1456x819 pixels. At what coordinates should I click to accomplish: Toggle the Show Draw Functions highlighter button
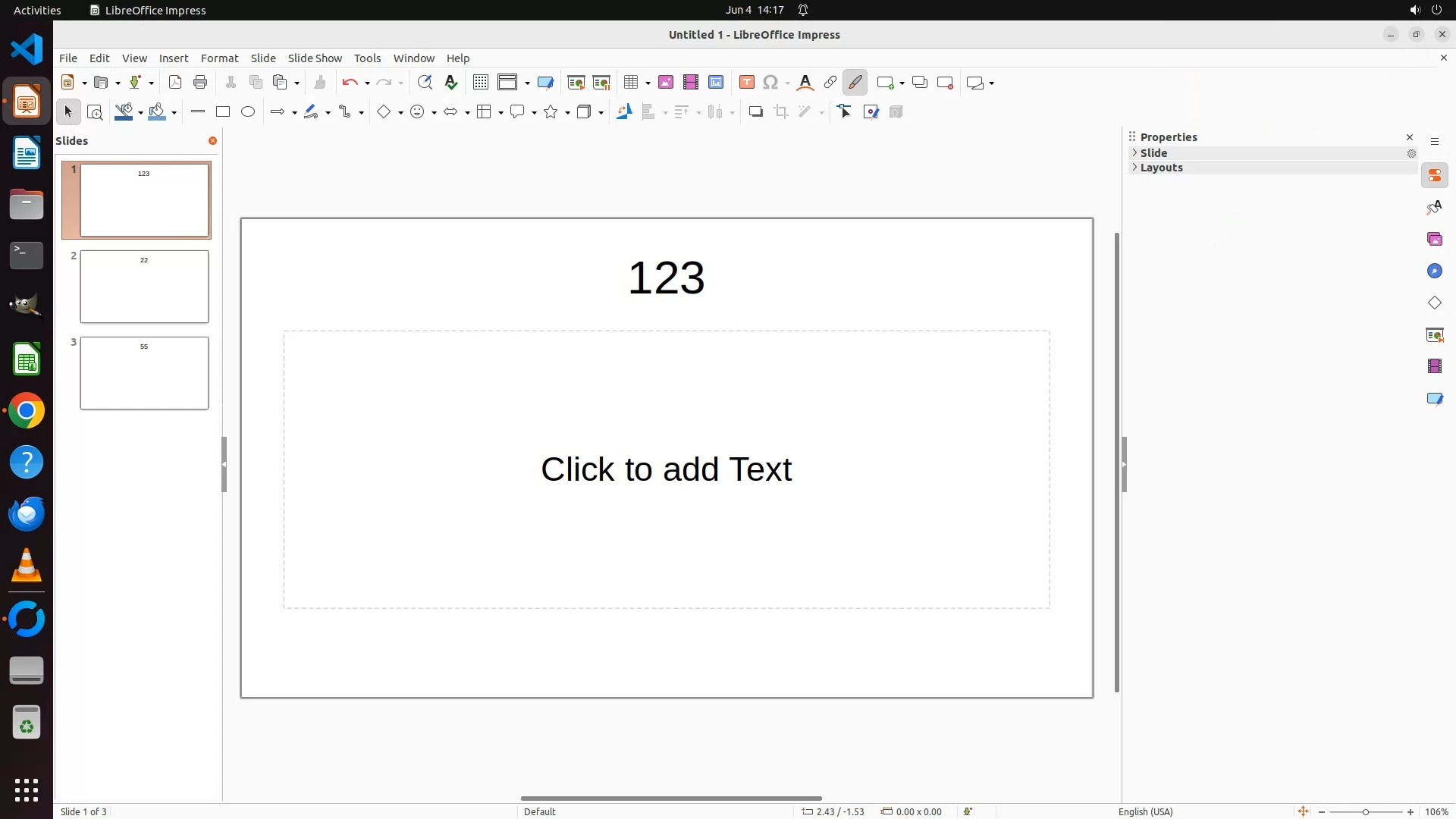[x=855, y=83]
